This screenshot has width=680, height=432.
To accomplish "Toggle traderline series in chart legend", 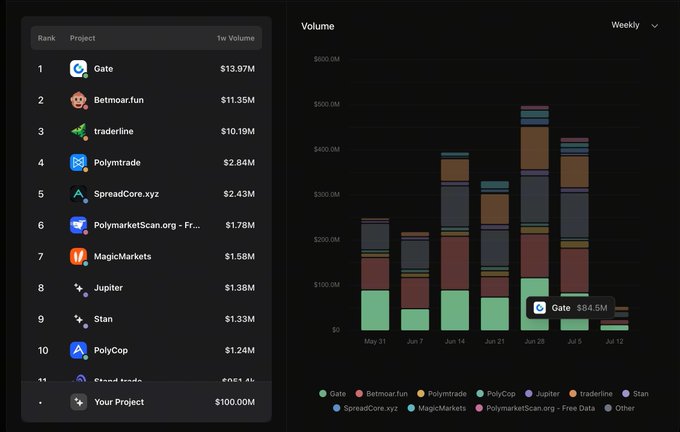I will [x=591, y=394].
